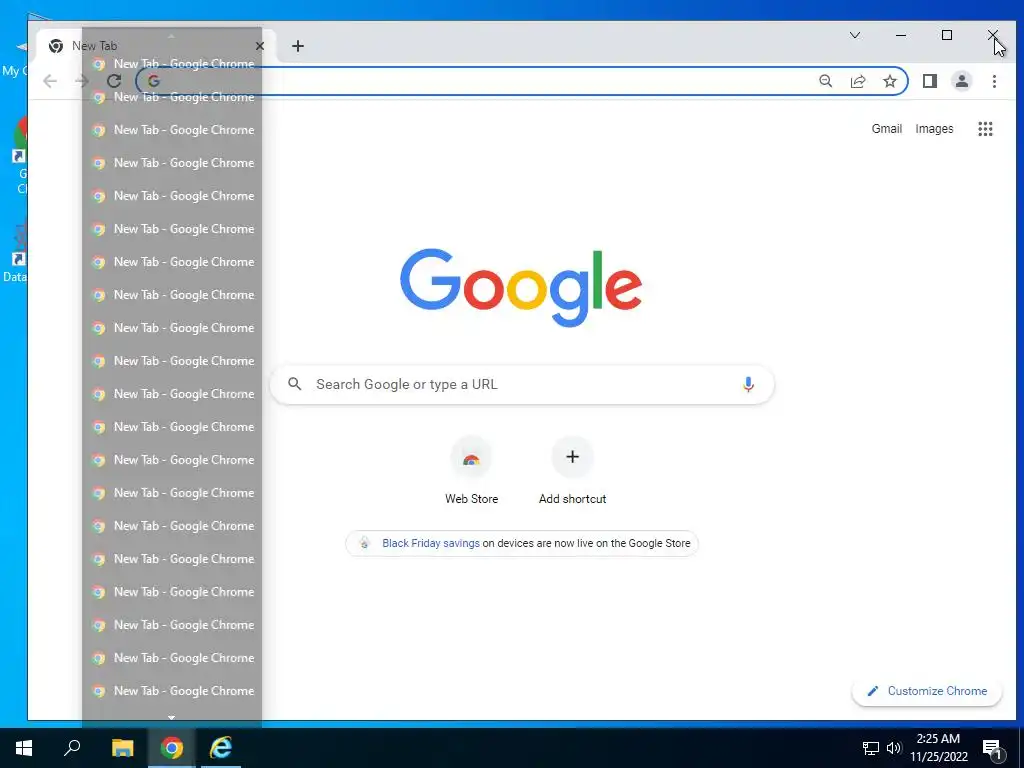Open the Images link
1024x768 pixels.
pos(934,129)
